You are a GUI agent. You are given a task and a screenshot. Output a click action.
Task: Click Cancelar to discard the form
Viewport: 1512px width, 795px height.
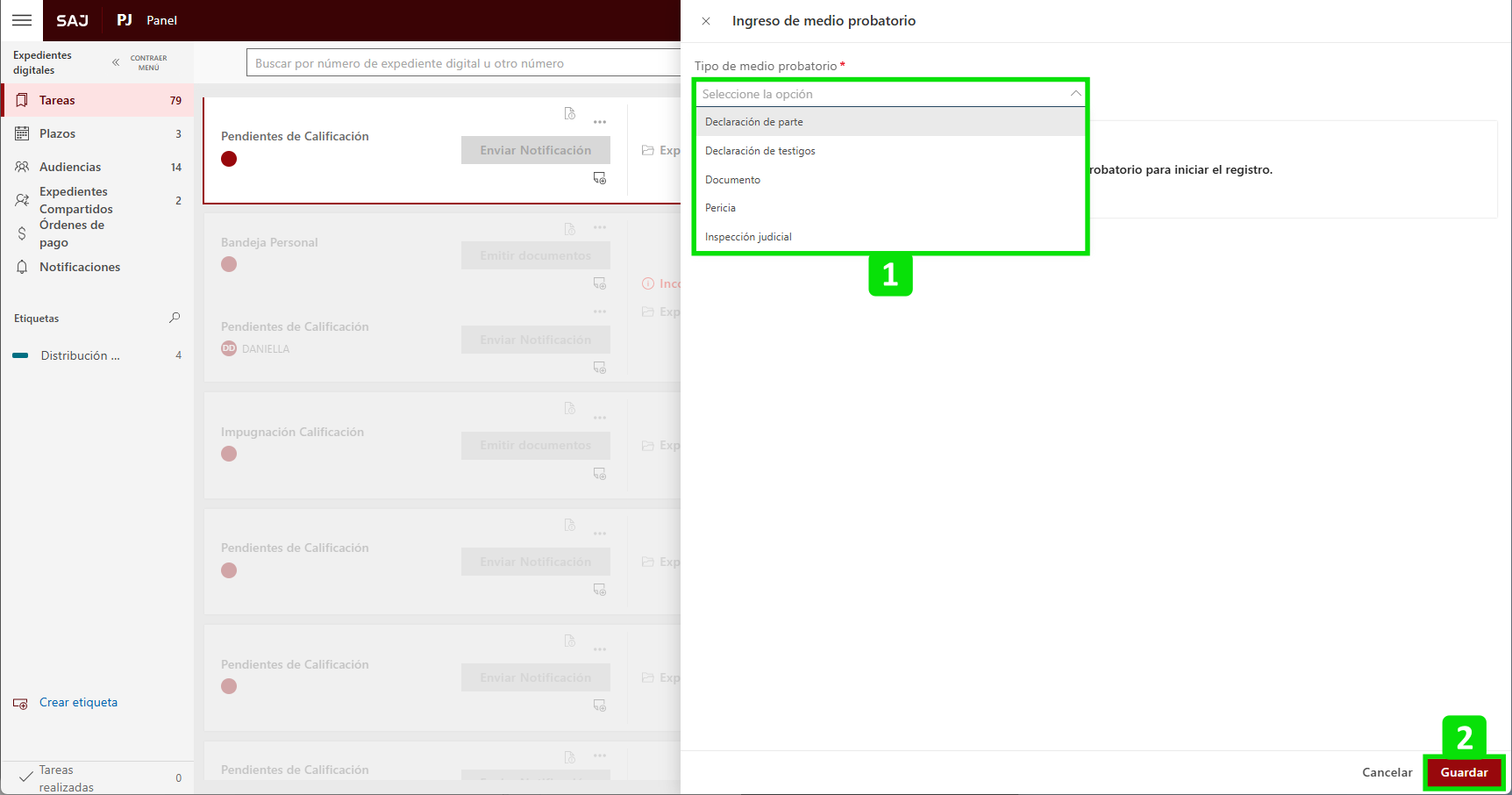(1387, 772)
